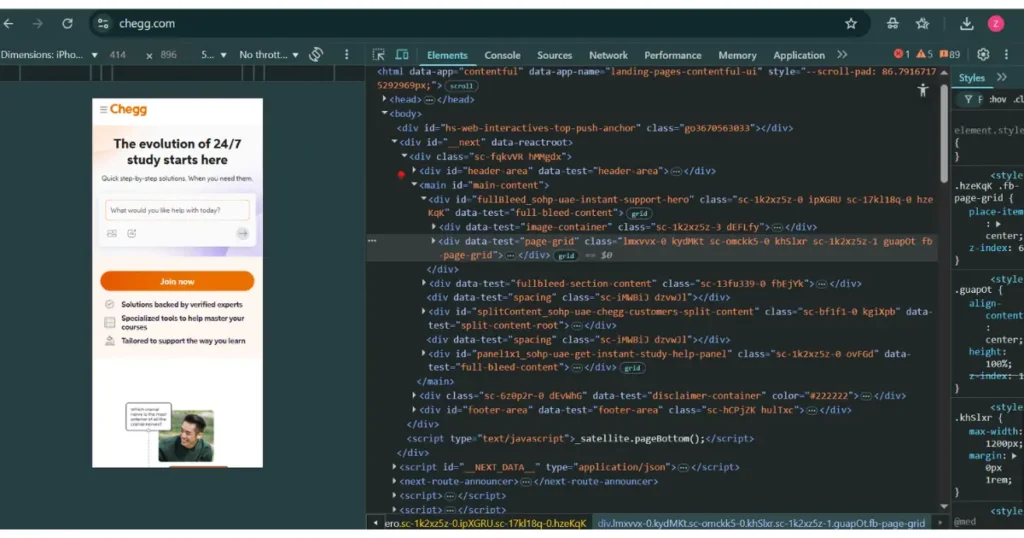Open site info icon beside chegg.com

point(103,24)
